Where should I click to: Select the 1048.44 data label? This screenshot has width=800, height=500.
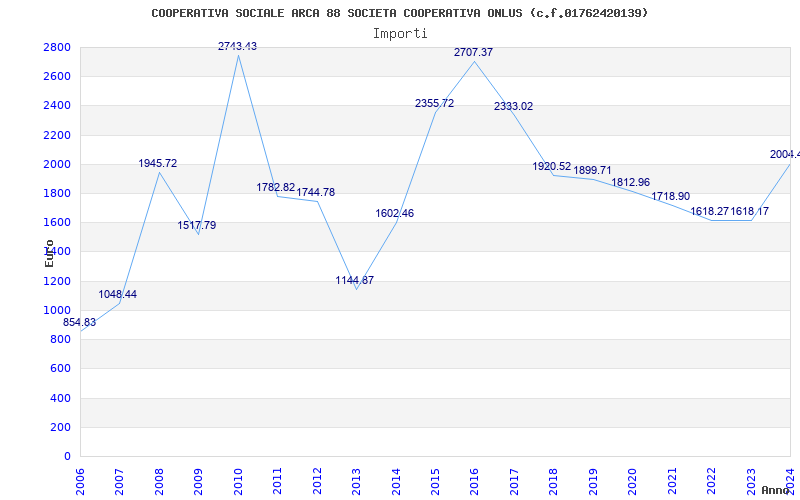[x=117, y=294]
